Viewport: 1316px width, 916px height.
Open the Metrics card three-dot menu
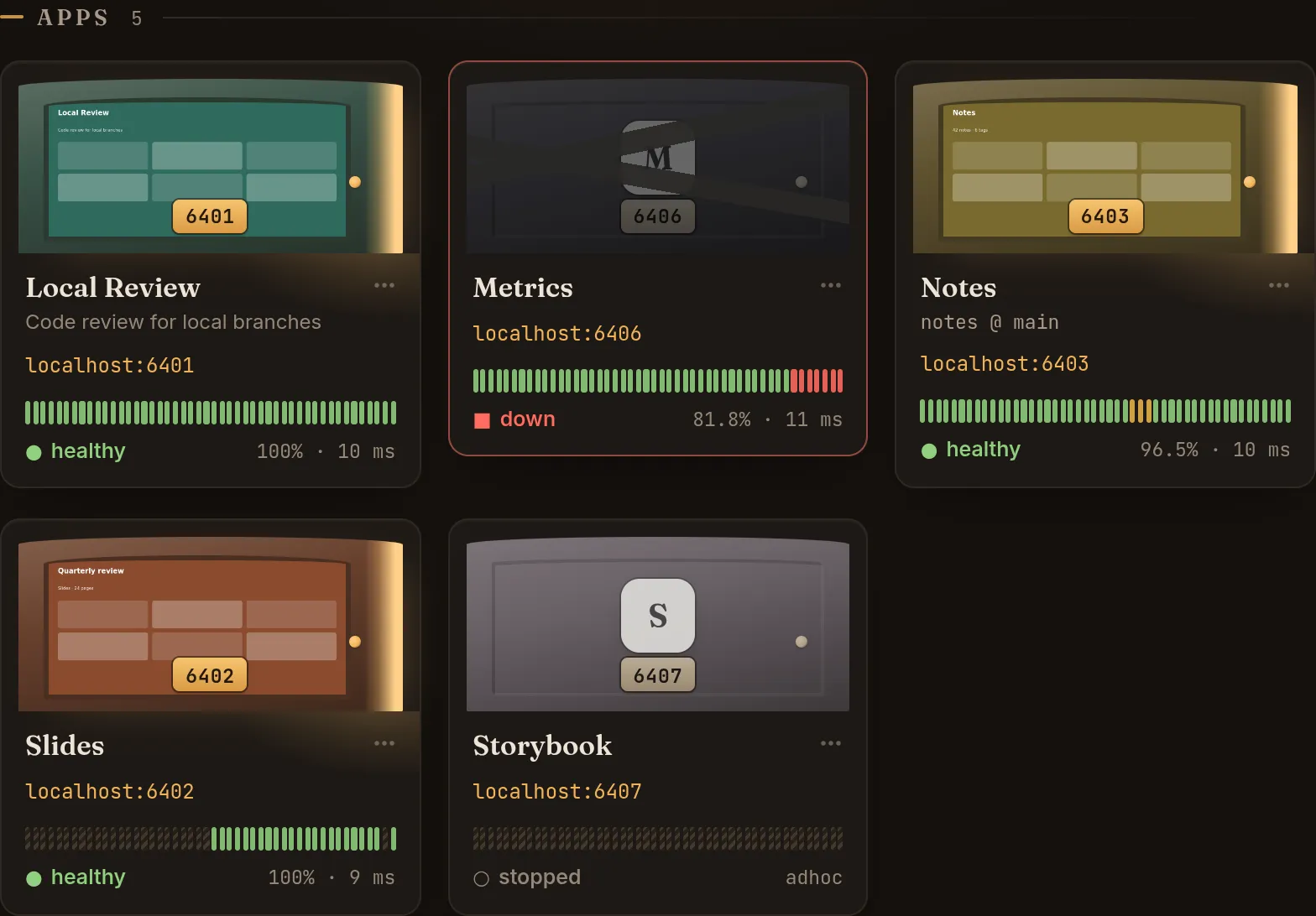[831, 285]
